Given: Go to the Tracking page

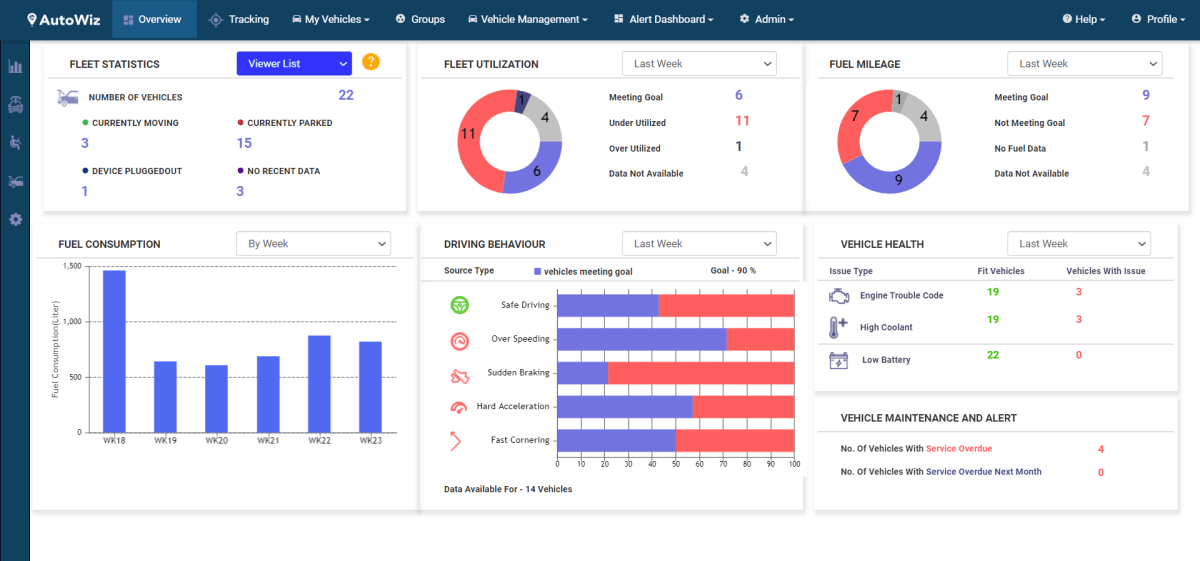Looking at the screenshot, I should pos(238,19).
